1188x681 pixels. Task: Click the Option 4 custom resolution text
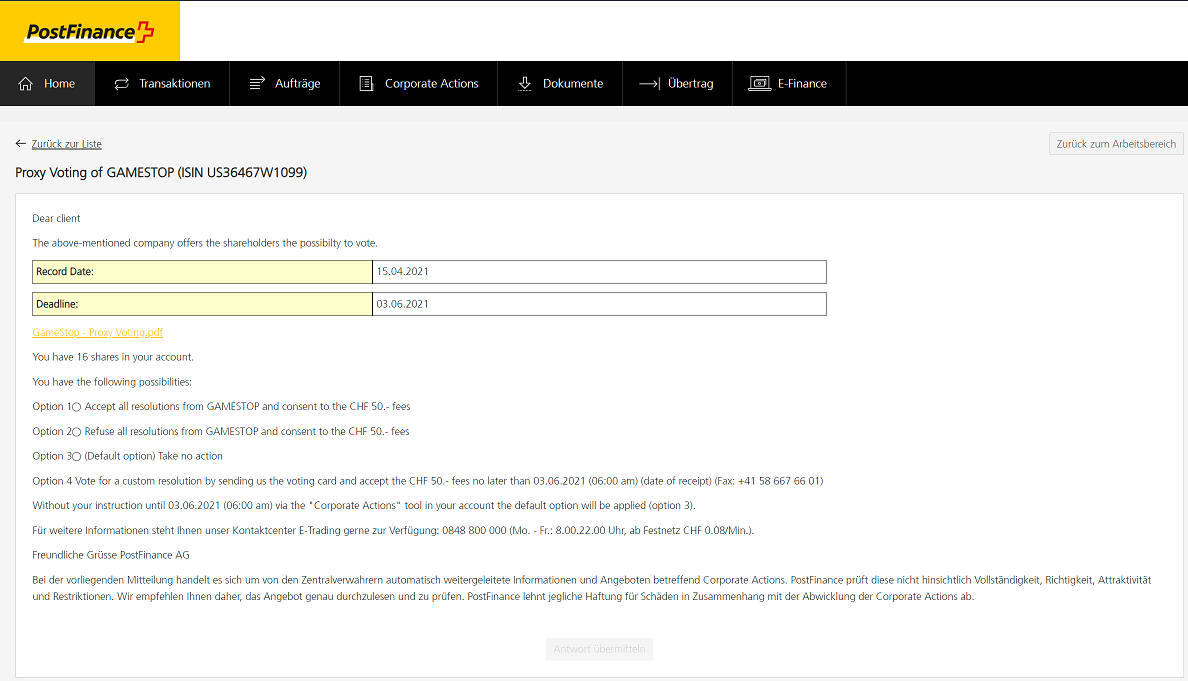428,481
